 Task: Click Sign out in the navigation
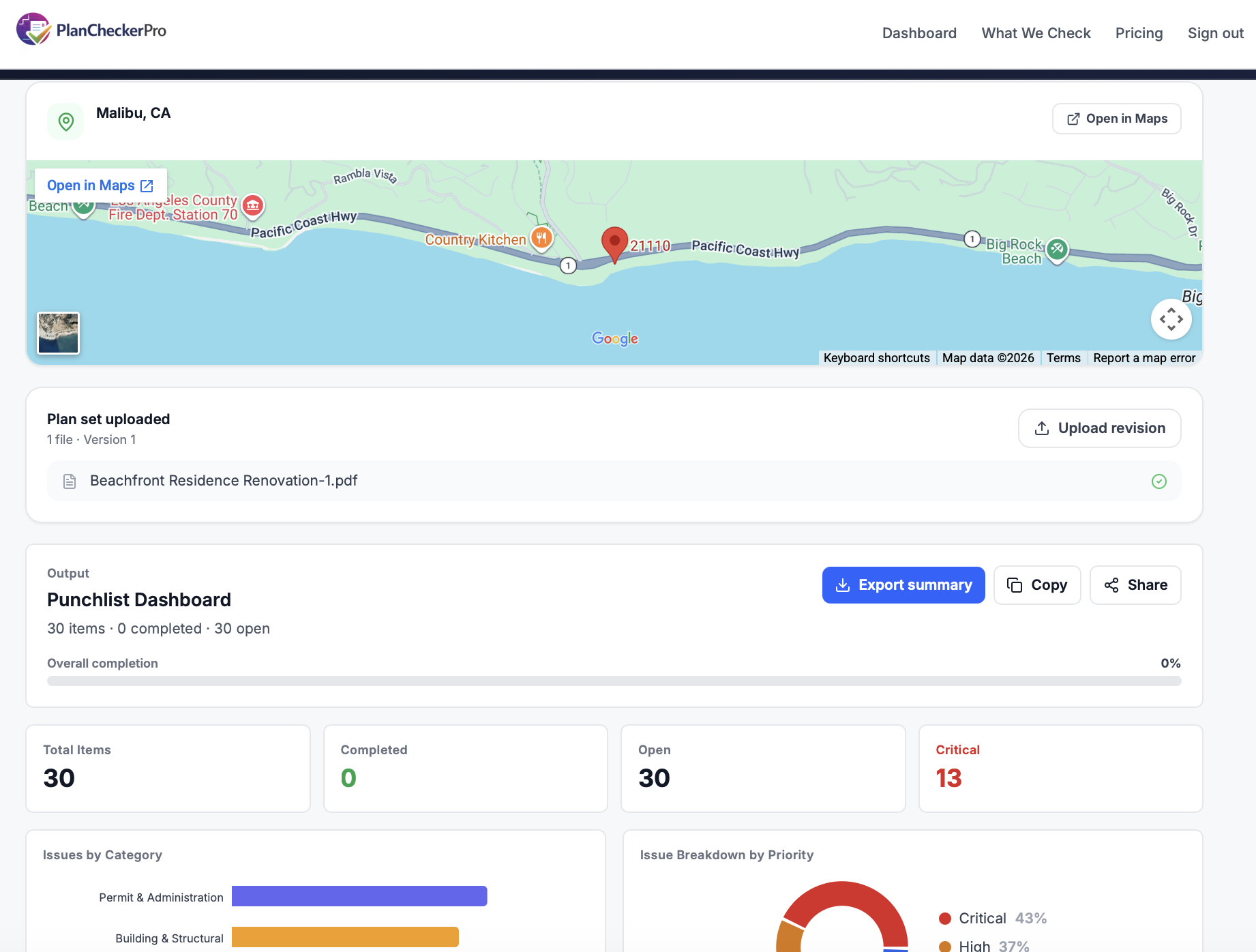(1215, 33)
